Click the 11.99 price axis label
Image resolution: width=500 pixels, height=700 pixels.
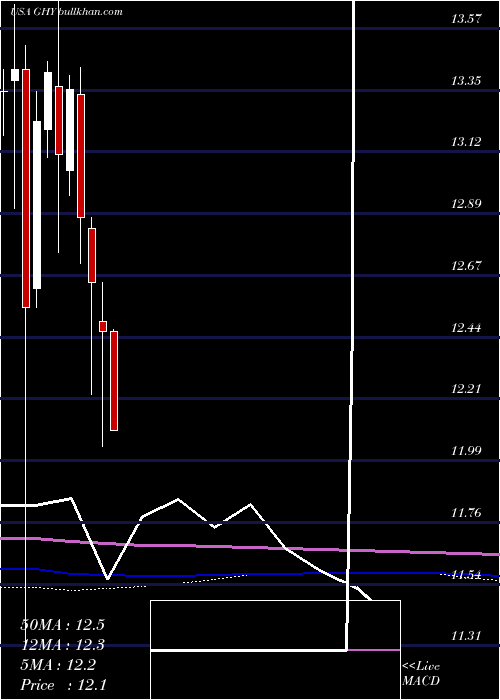point(466,450)
